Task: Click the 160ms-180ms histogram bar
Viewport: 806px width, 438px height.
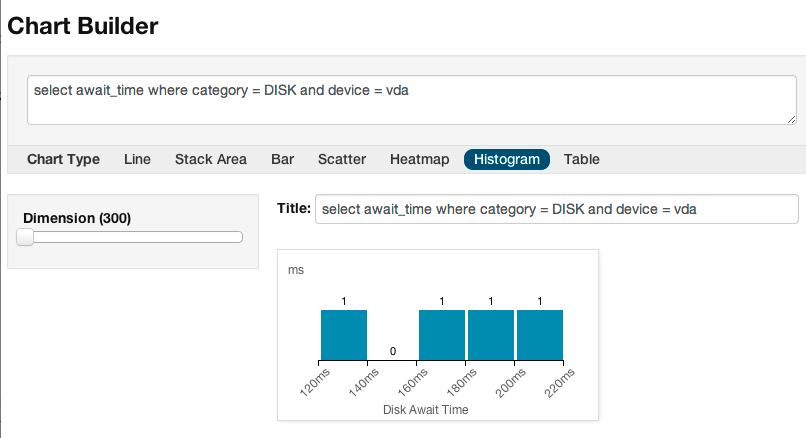Action: (442, 335)
